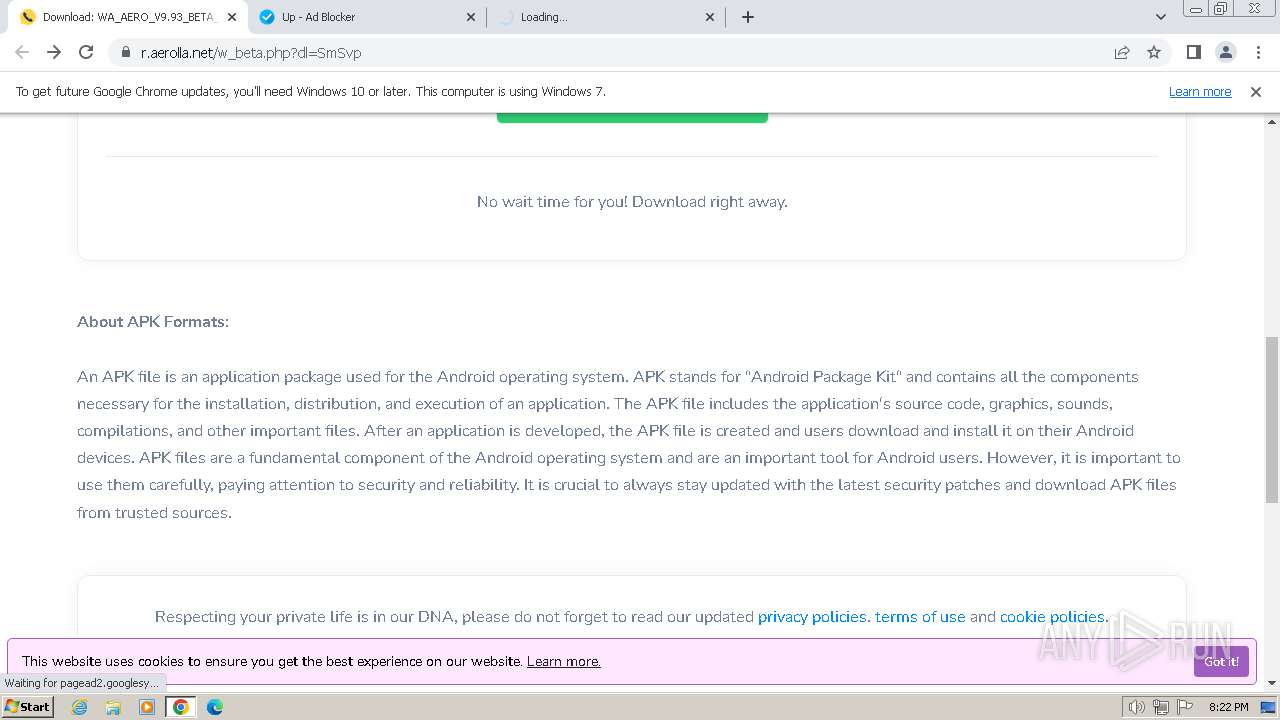
Task: Open the volume control in the system tray
Action: pos(1137,707)
